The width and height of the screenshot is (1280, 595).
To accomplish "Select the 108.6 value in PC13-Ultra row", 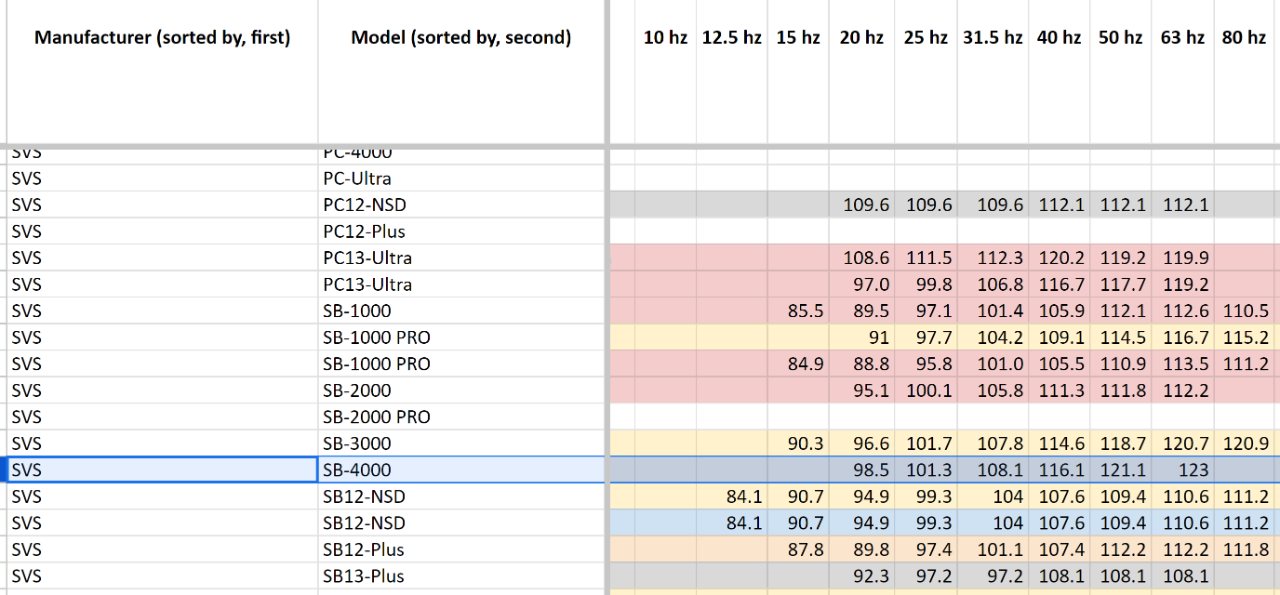I will click(861, 258).
